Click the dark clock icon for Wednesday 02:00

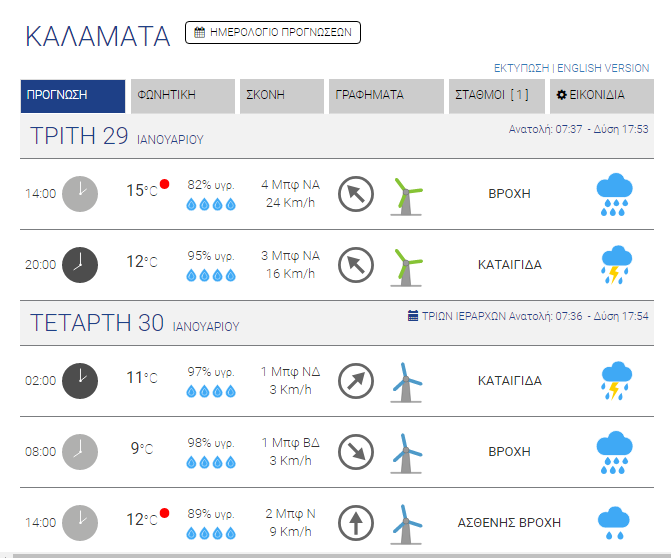point(81,380)
